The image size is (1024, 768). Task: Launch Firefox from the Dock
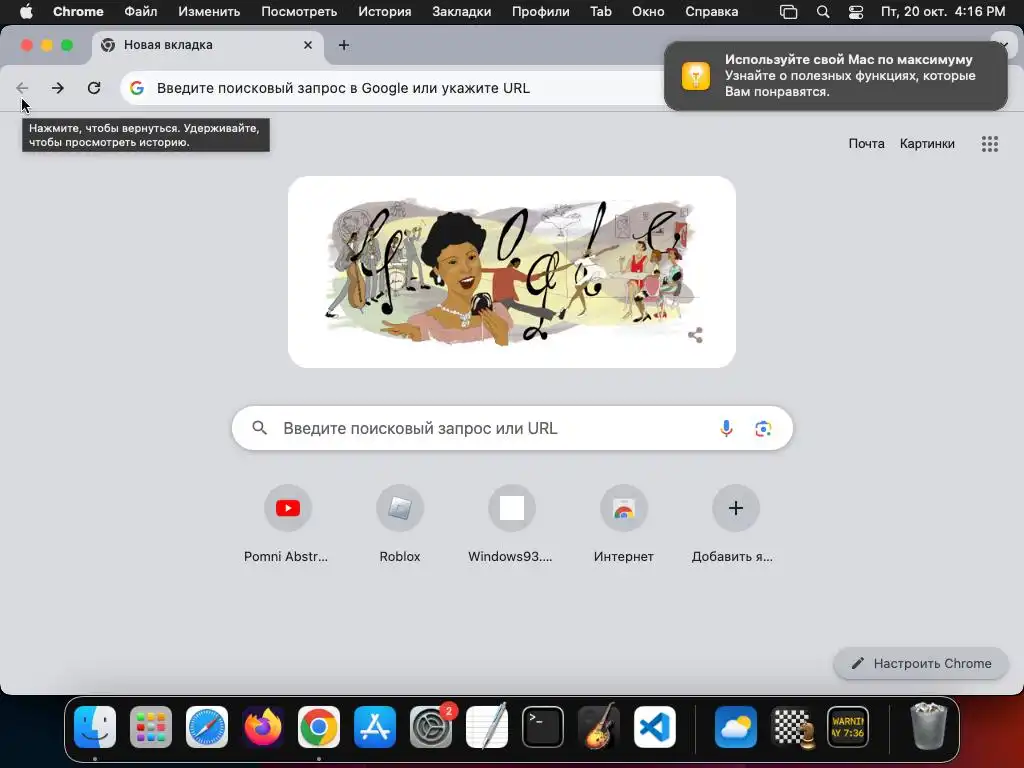click(x=263, y=727)
